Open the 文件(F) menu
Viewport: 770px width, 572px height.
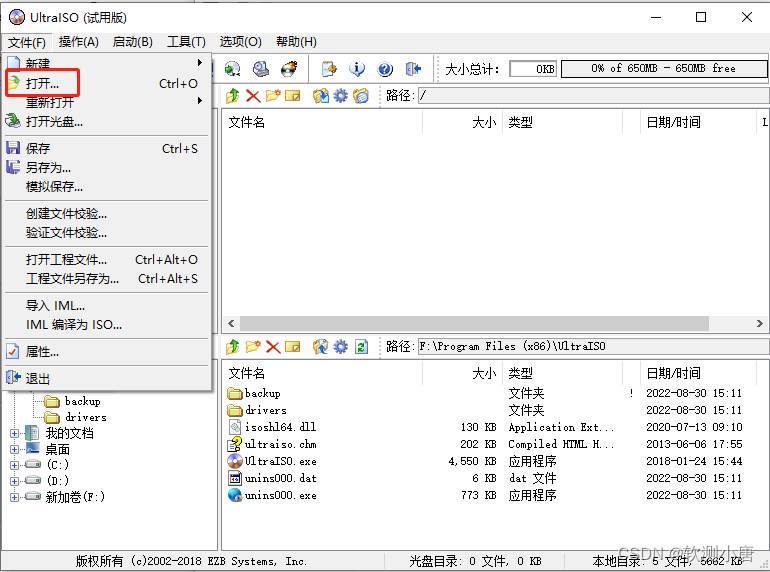pos(27,42)
